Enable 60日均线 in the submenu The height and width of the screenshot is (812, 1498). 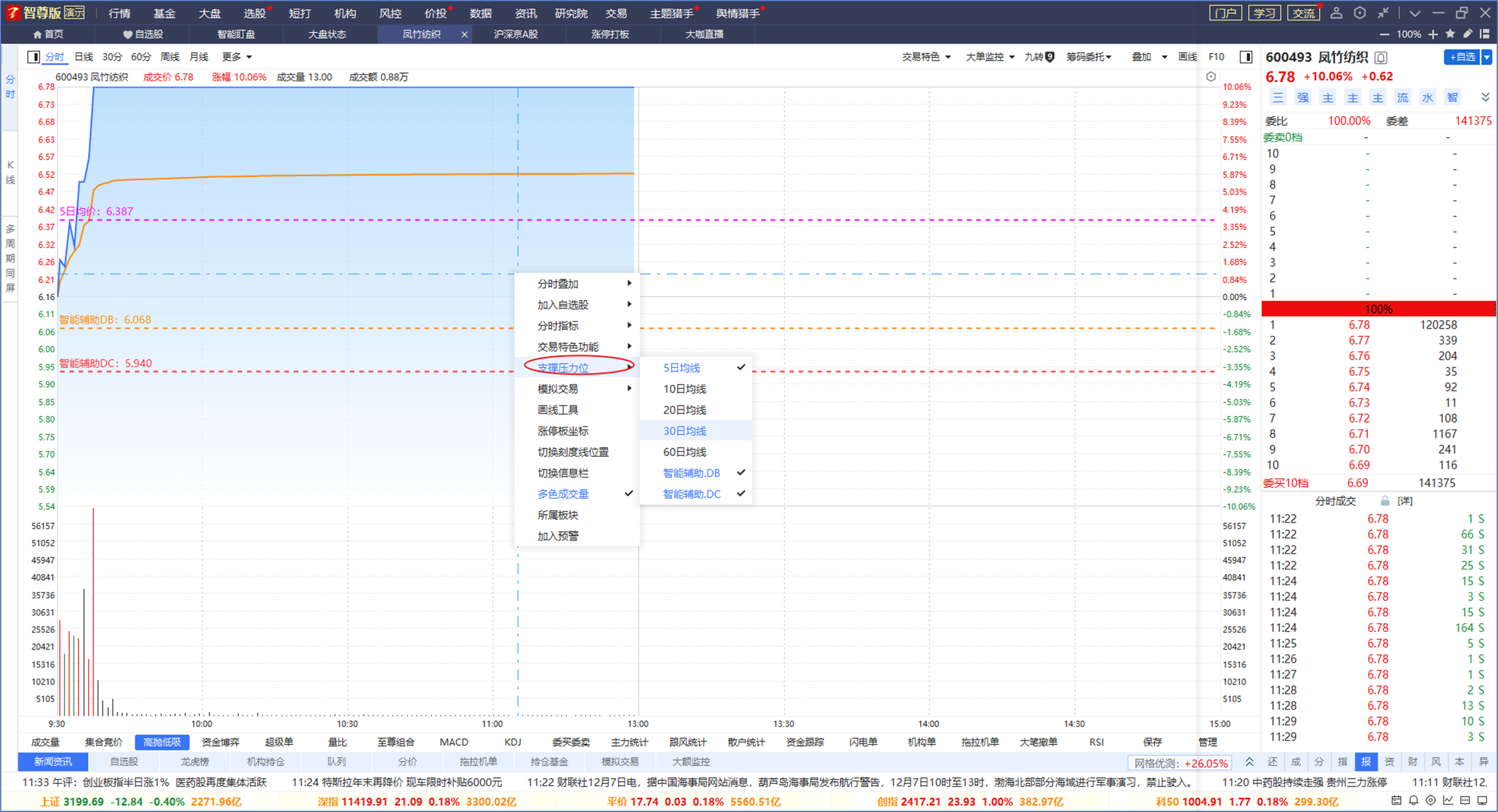696,452
